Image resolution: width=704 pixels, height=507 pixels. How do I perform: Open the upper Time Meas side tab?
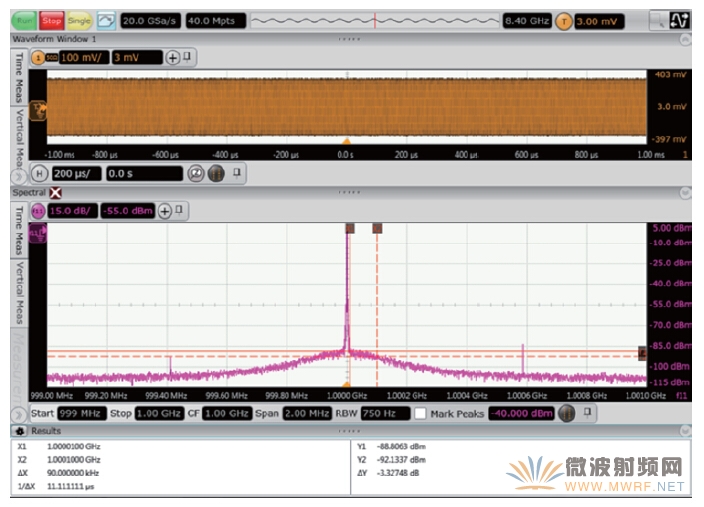pyautogui.click(x=19, y=78)
